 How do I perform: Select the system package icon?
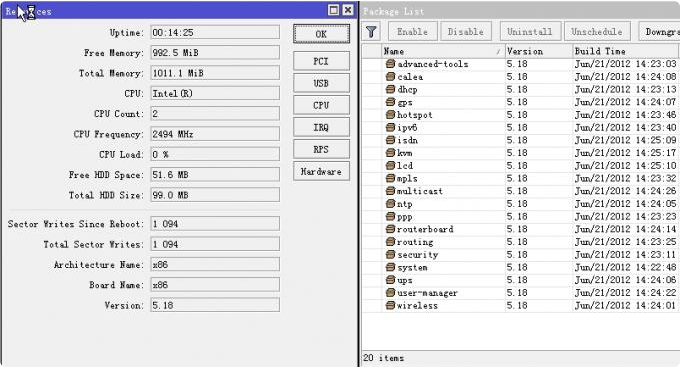coord(390,267)
